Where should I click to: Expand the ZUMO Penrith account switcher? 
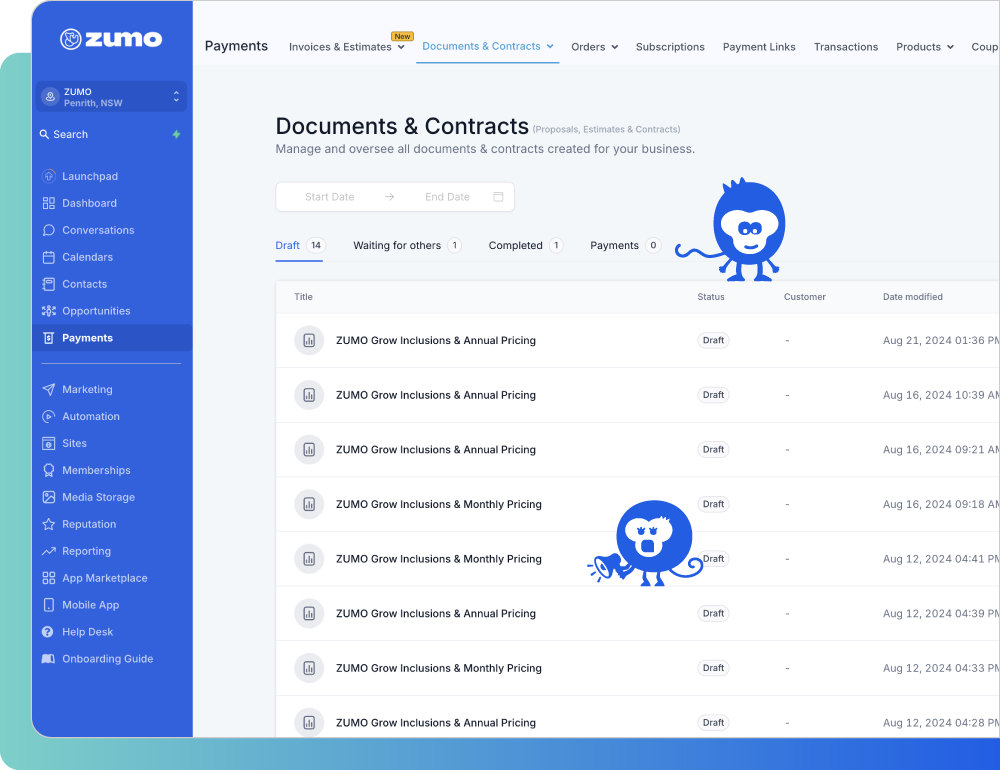pyautogui.click(x=111, y=96)
